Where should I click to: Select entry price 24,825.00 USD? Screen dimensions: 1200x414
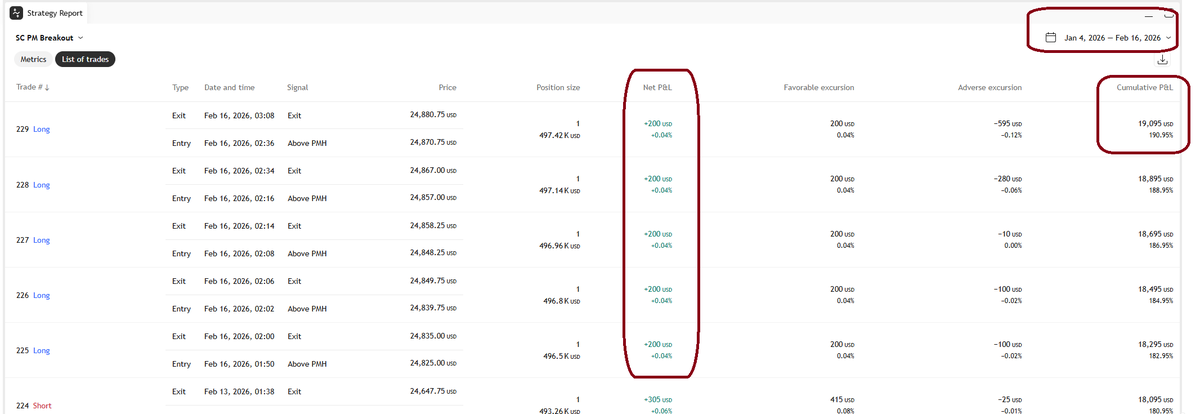click(433, 363)
